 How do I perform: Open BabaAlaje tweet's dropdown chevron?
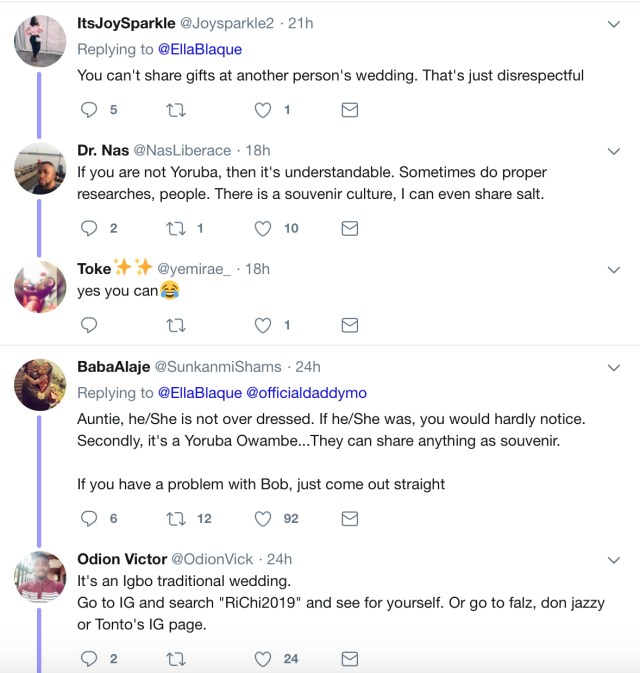614,368
